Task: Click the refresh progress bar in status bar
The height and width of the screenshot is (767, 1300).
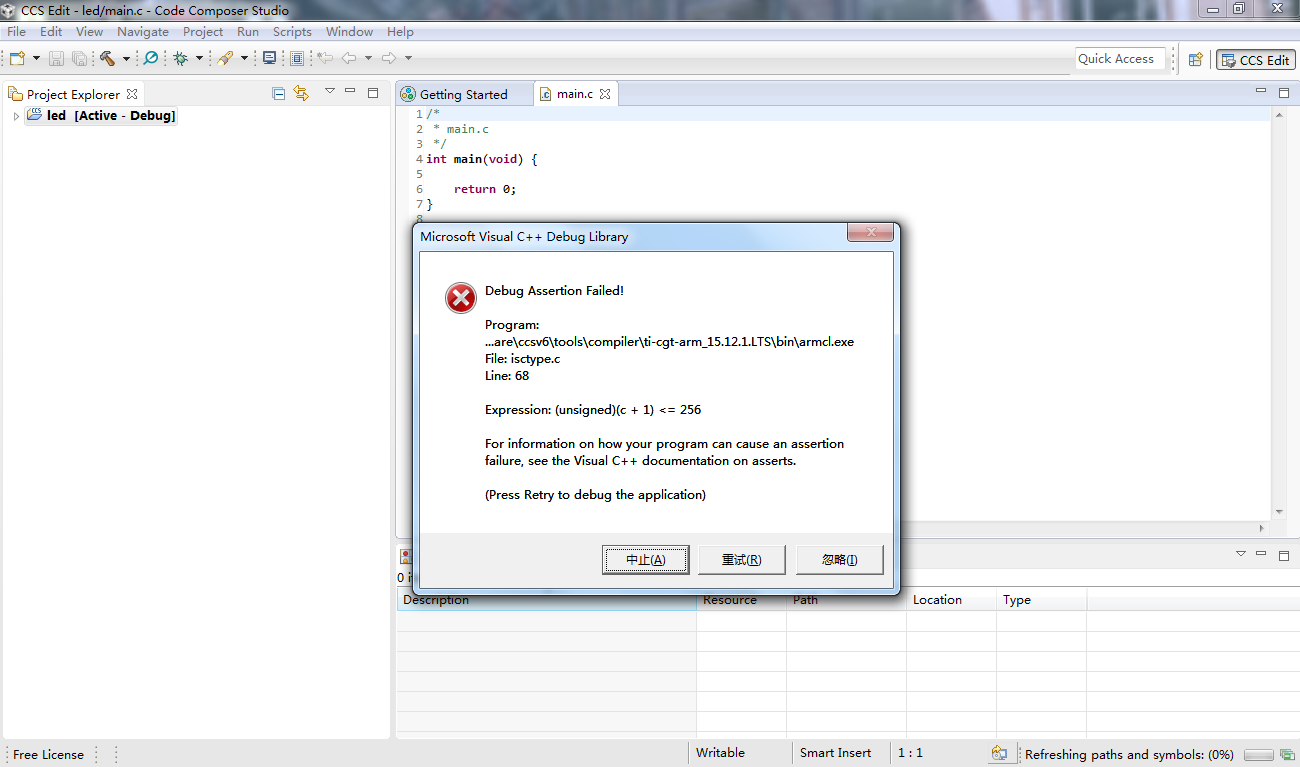Action: coord(1259,755)
